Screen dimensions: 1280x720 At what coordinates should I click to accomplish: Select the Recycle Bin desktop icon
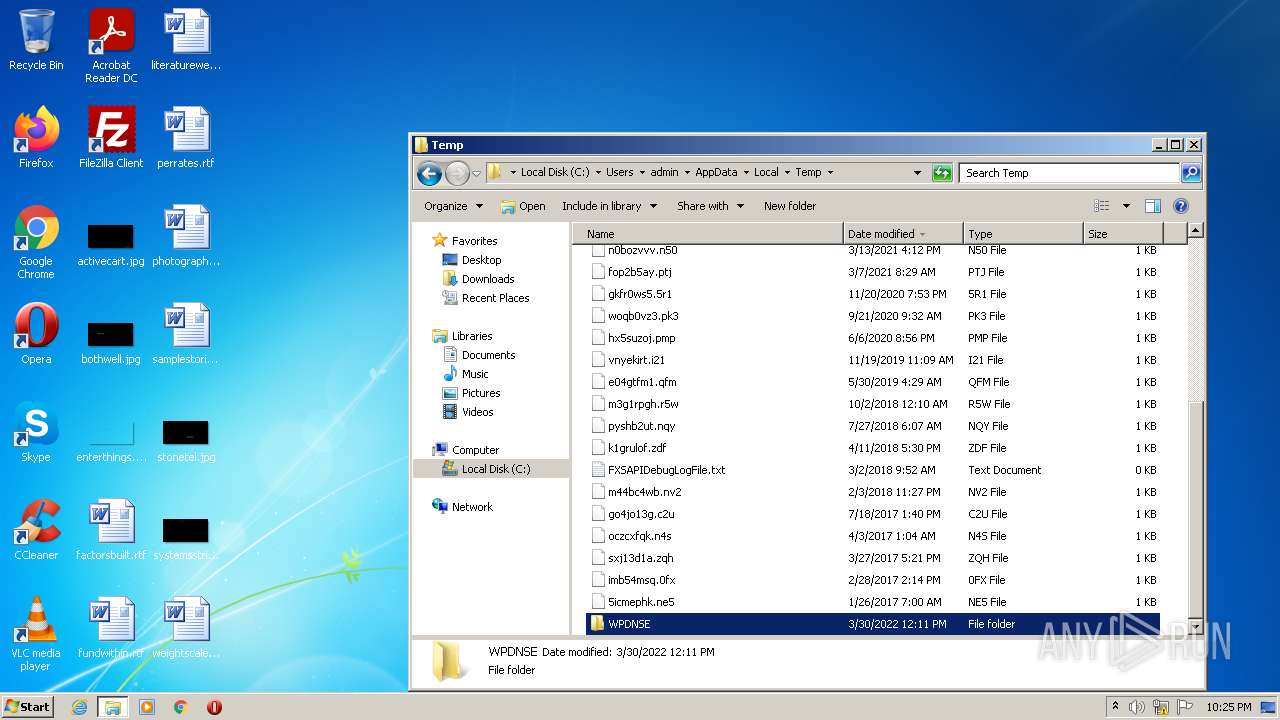tap(36, 40)
